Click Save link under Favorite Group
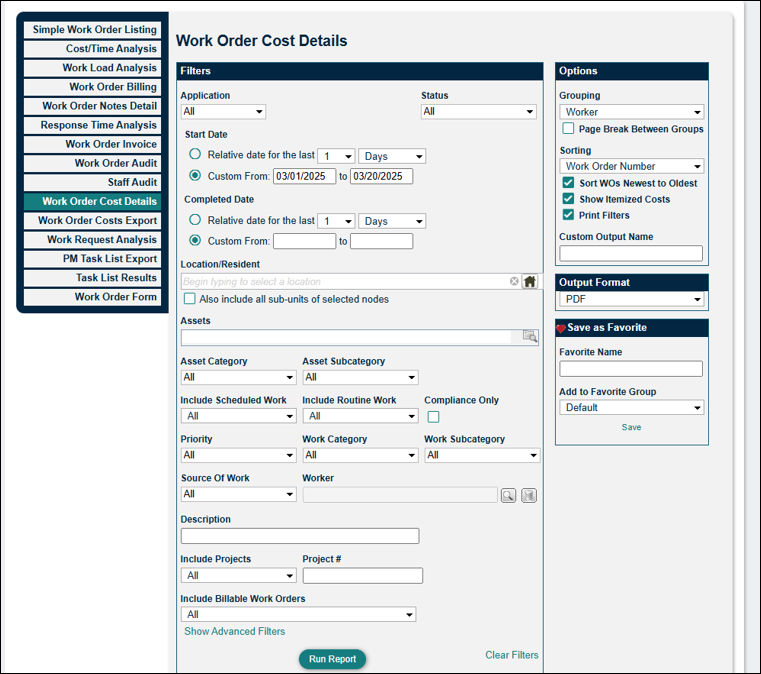 tap(631, 427)
